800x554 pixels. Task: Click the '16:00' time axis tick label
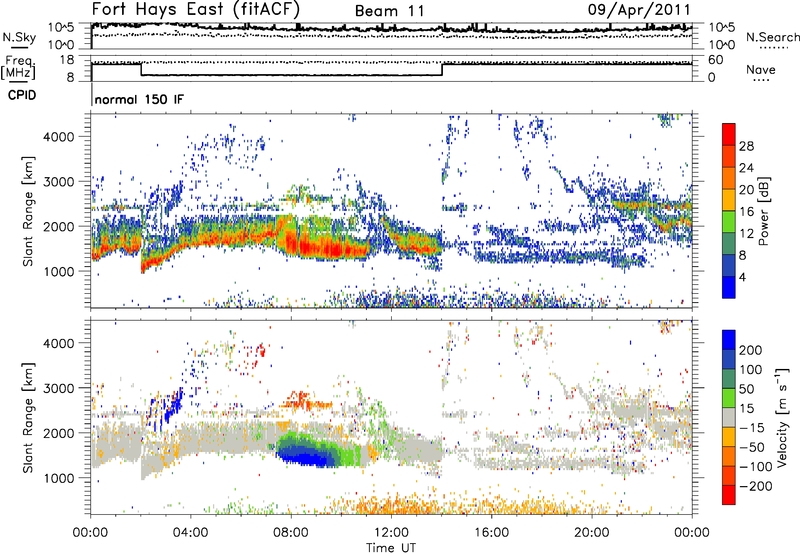(x=491, y=533)
